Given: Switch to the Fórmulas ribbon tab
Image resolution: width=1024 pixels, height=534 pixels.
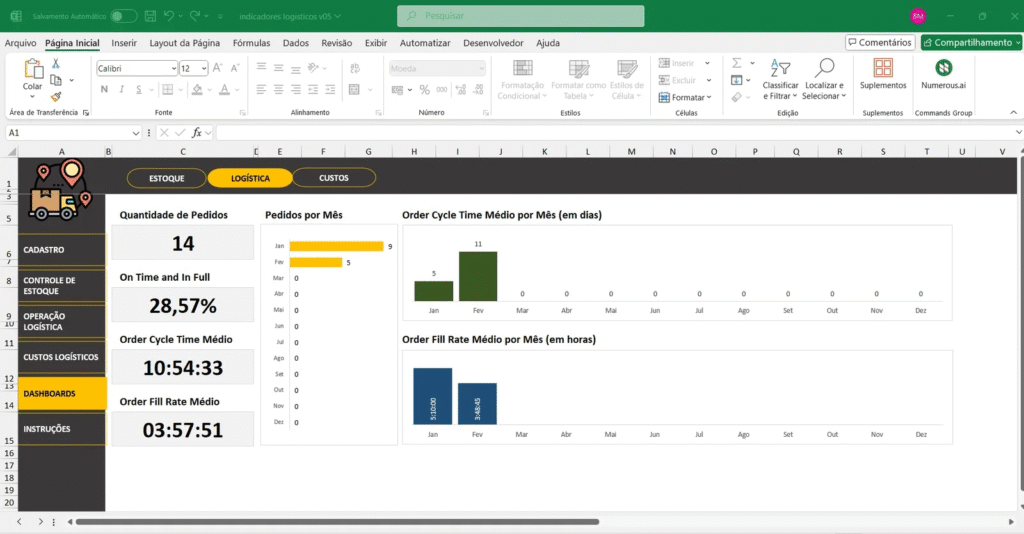Looking at the screenshot, I should [x=251, y=43].
